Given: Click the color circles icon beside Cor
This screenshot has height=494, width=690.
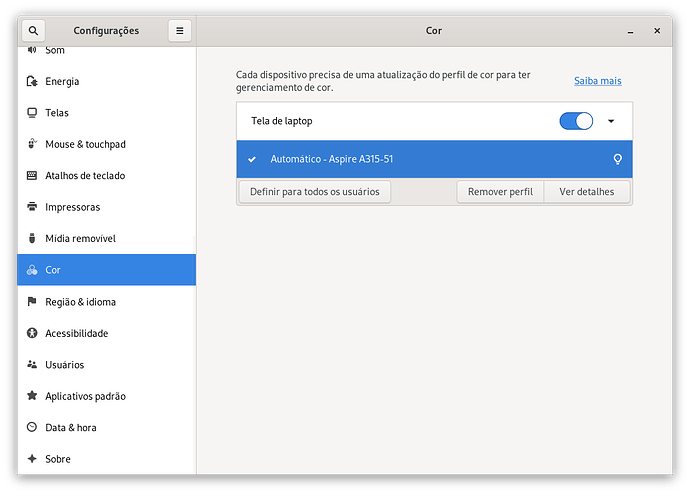Looking at the screenshot, I should pyautogui.click(x=32, y=270).
